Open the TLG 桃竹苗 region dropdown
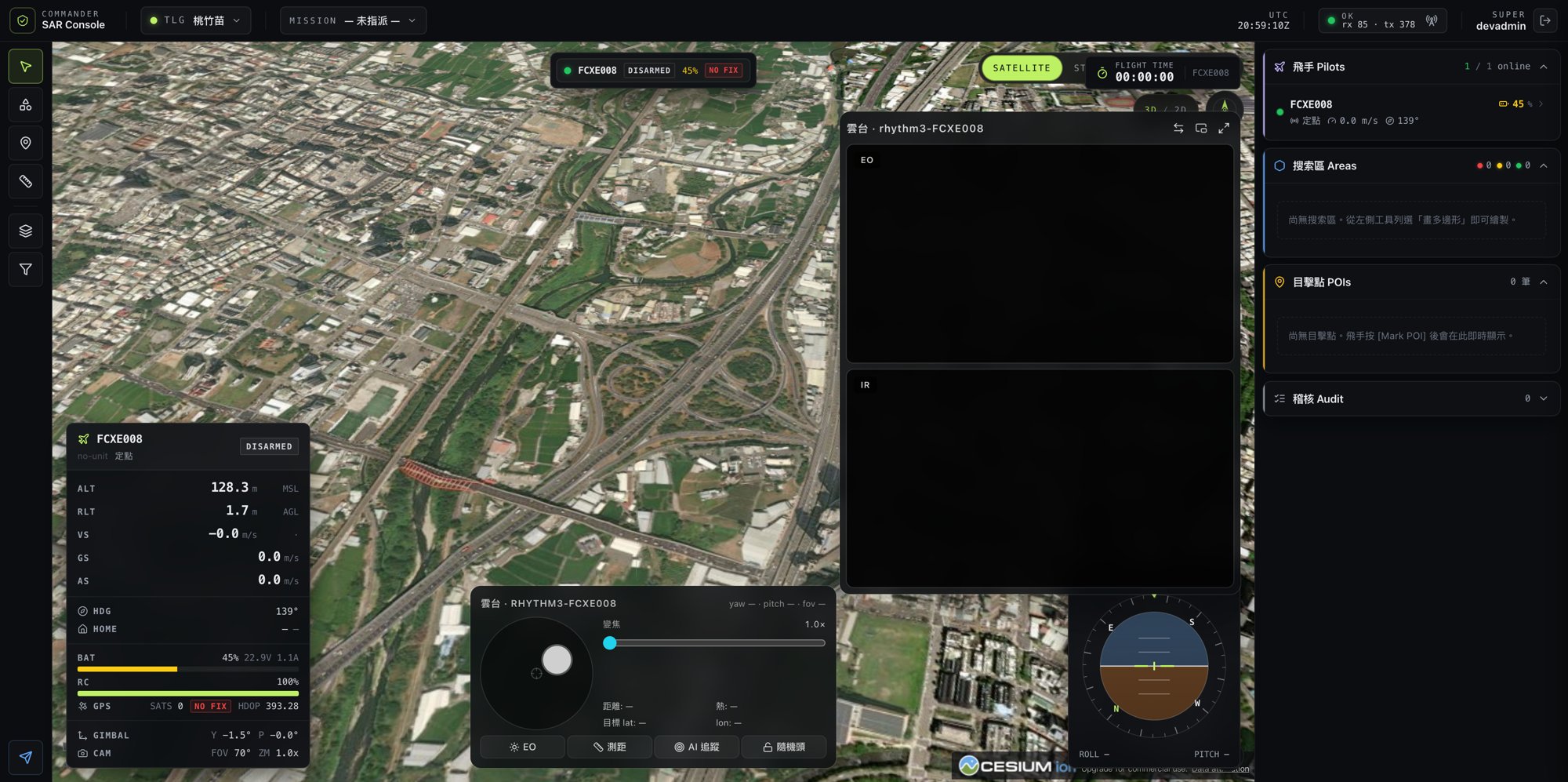 click(196, 20)
